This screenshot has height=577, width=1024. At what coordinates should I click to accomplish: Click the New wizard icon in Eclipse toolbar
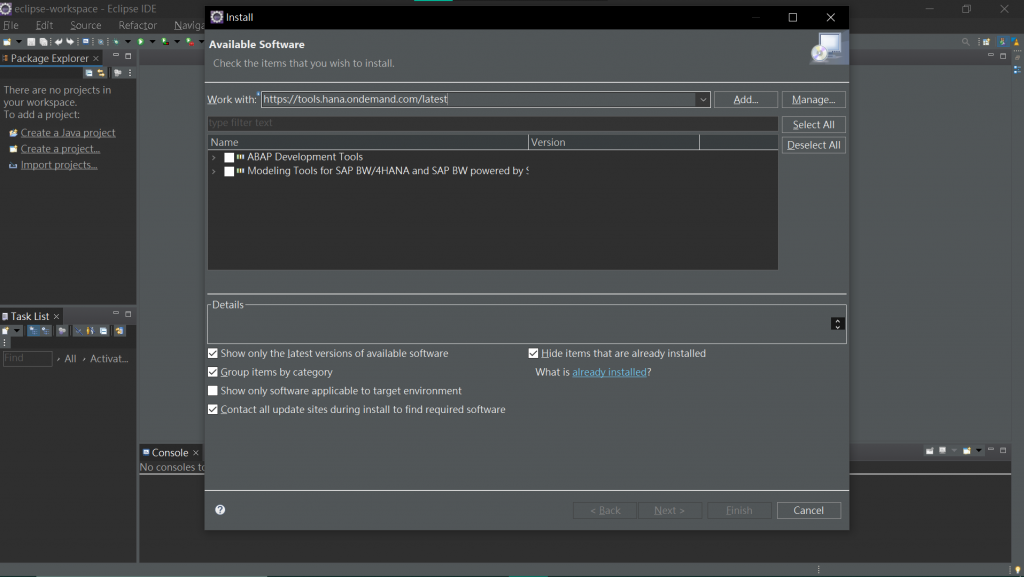point(7,42)
